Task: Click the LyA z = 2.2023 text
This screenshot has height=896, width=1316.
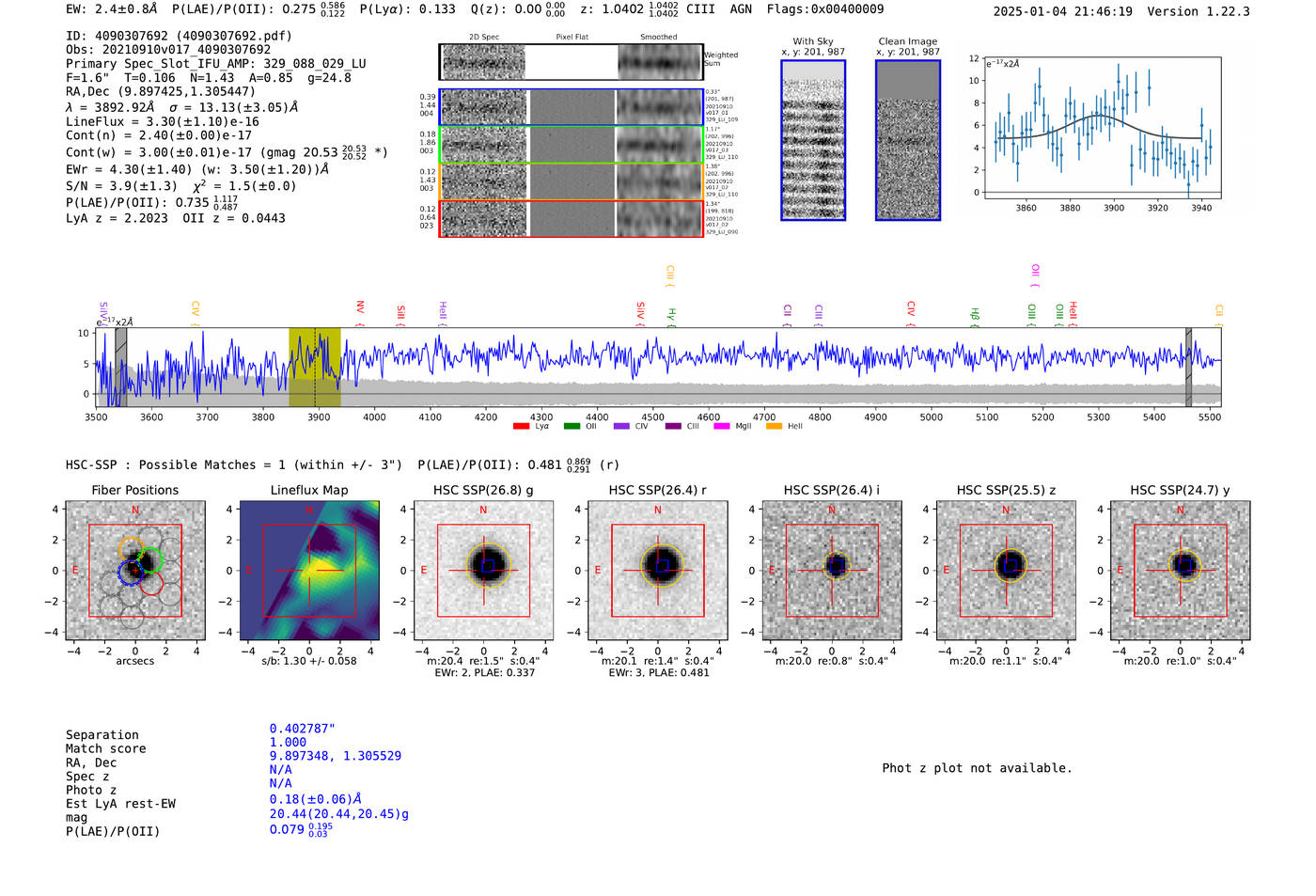Action: (x=117, y=218)
